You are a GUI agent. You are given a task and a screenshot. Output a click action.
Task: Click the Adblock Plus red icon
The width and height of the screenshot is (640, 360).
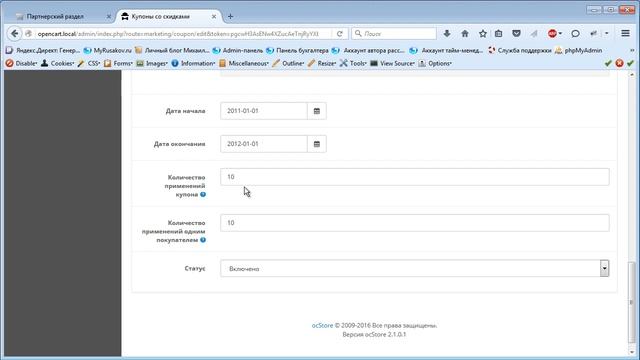click(552, 33)
